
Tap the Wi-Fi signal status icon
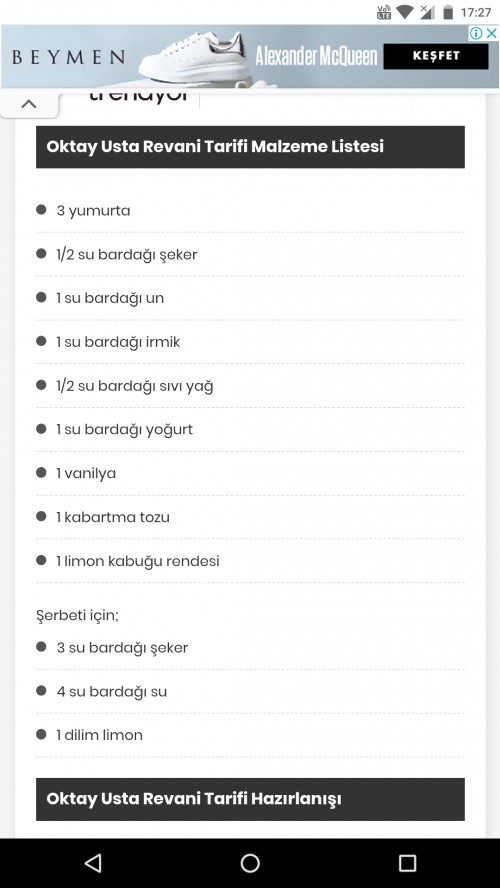pos(404,12)
